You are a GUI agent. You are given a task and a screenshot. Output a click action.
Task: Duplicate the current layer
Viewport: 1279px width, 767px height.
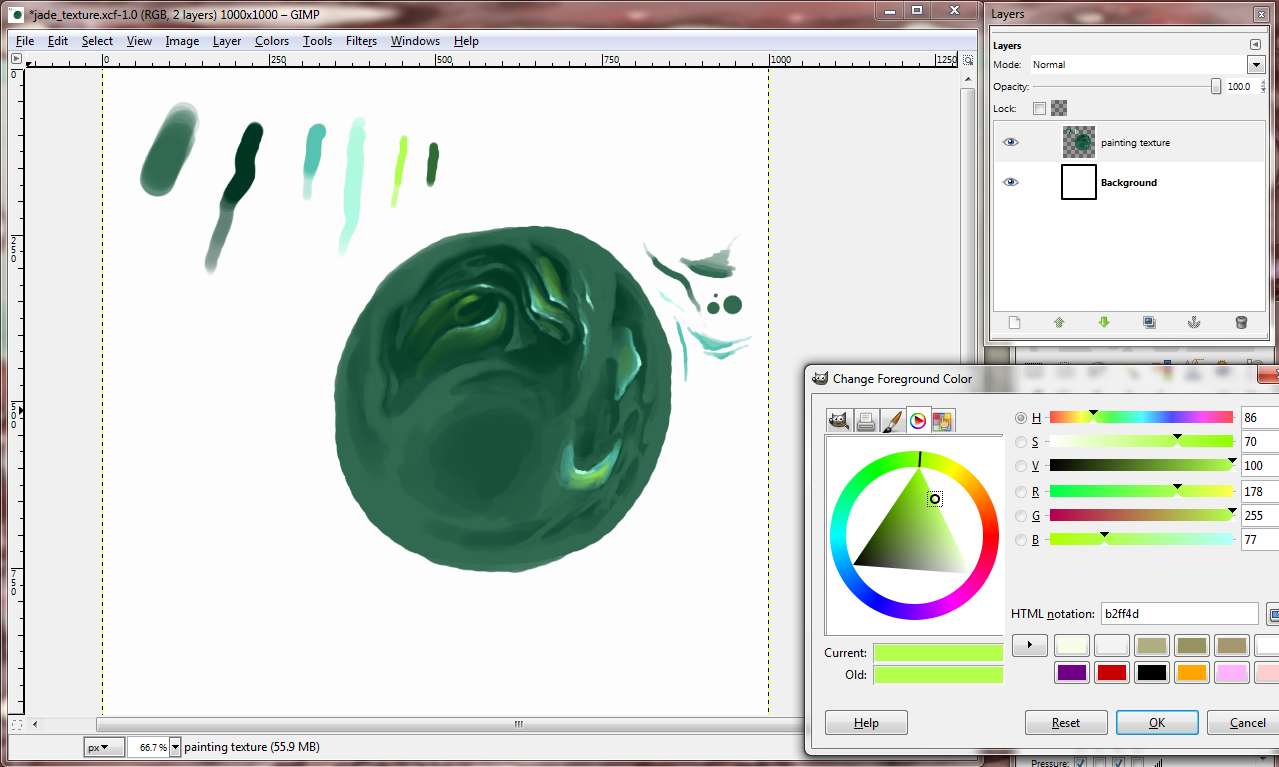[1149, 322]
